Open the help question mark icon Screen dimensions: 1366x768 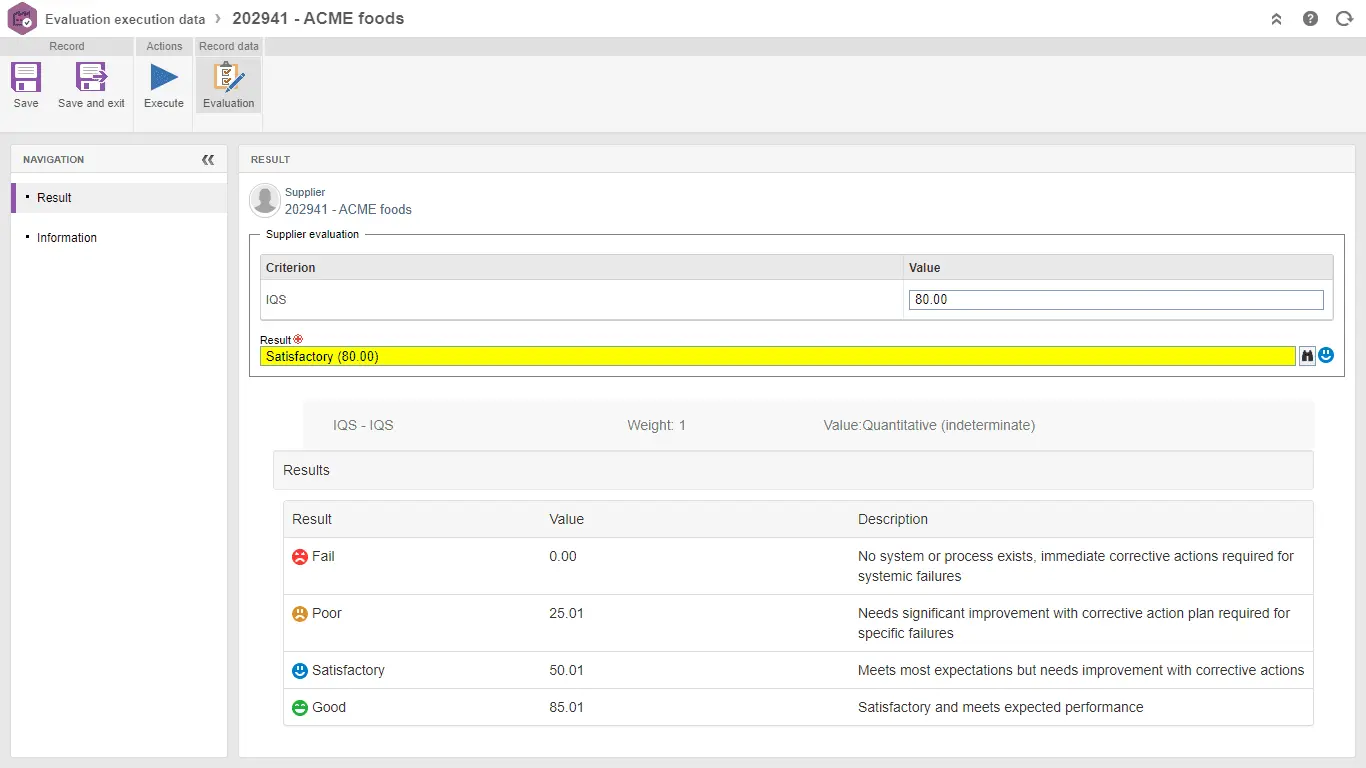pyautogui.click(x=1310, y=19)
